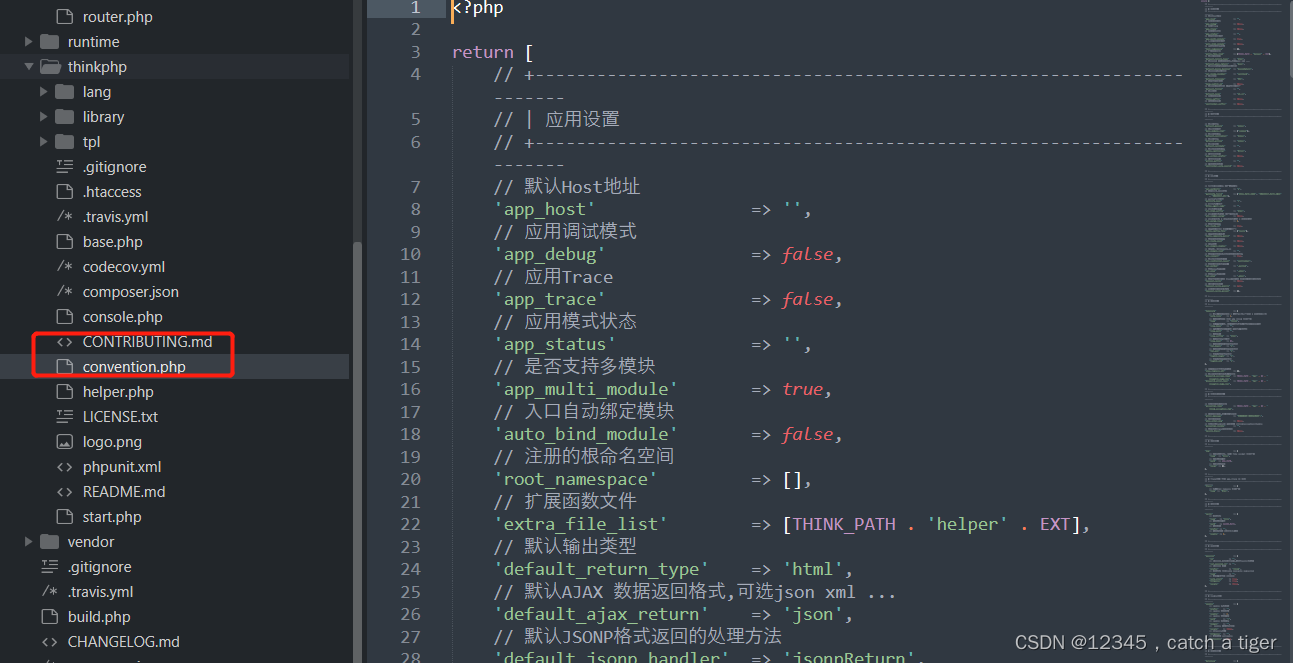1293x663 pixels.
Task: Click the 'app_trace' key text
Action: [x=550, y=300]
